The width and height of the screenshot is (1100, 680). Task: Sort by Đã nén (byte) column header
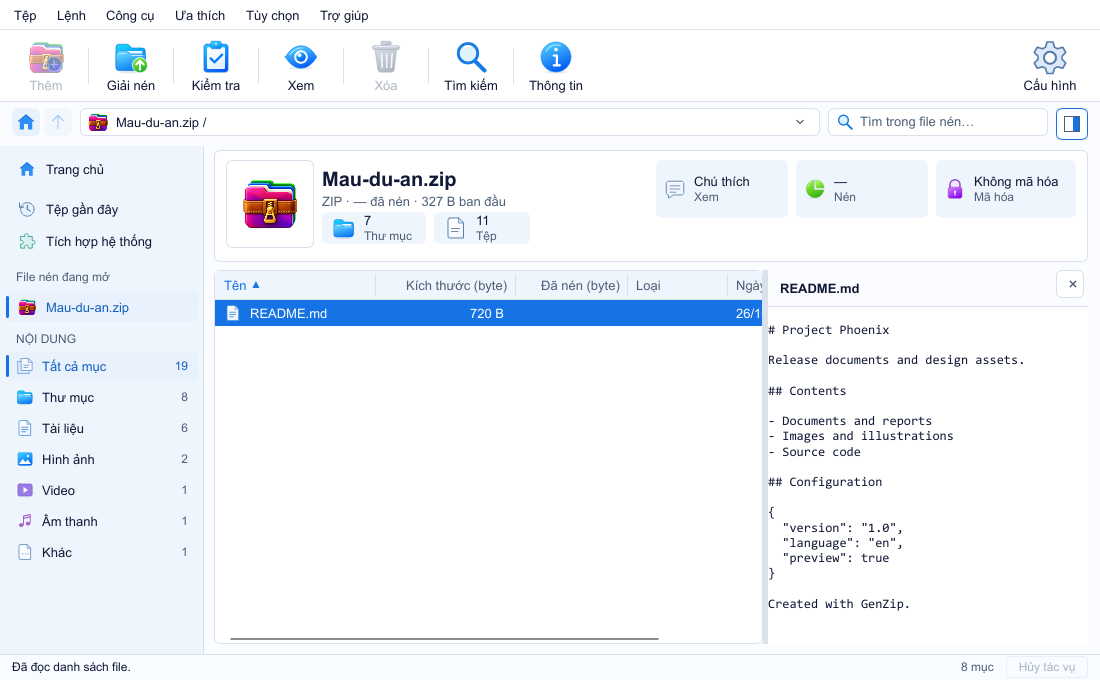[571, 286]
